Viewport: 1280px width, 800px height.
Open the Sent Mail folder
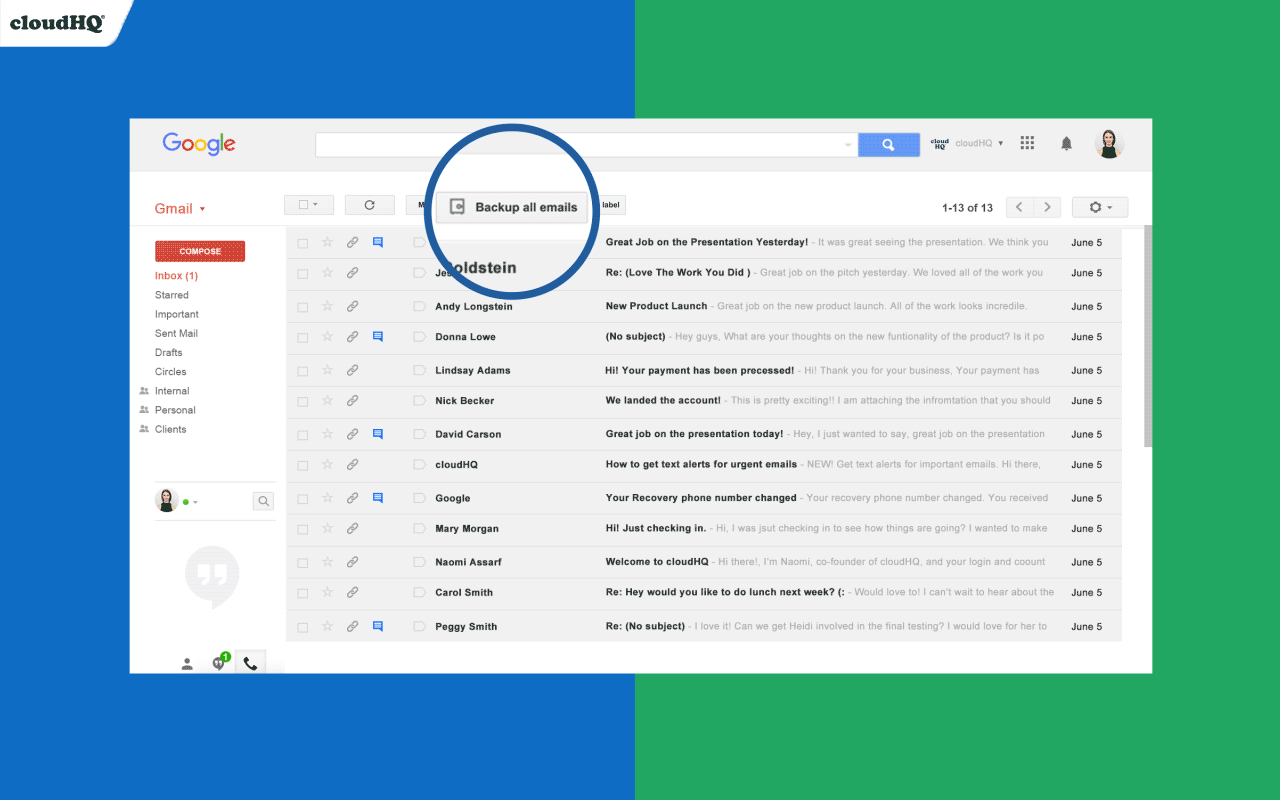point(176,333)
